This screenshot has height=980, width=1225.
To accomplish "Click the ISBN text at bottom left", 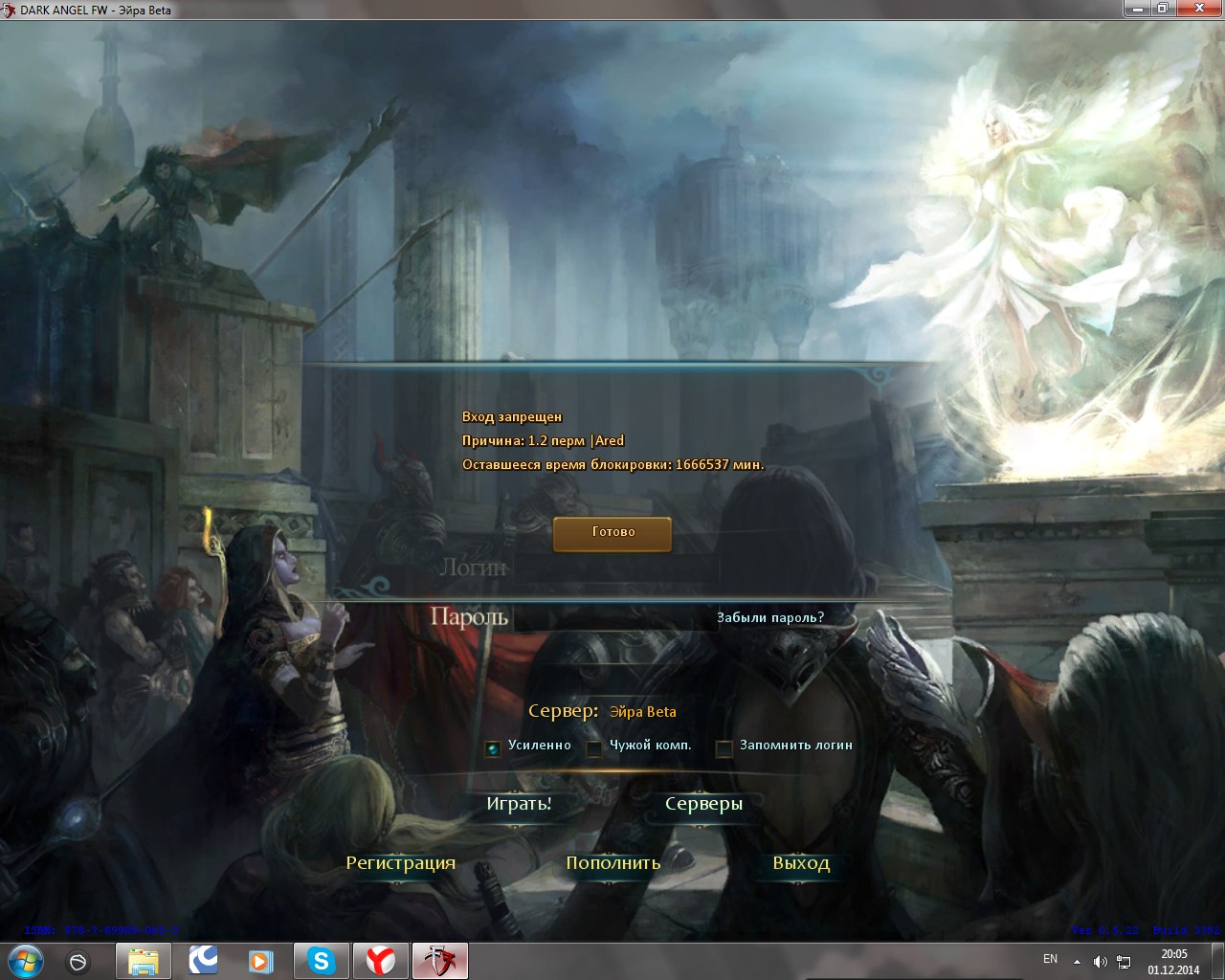I will click(x=101, y=930).
